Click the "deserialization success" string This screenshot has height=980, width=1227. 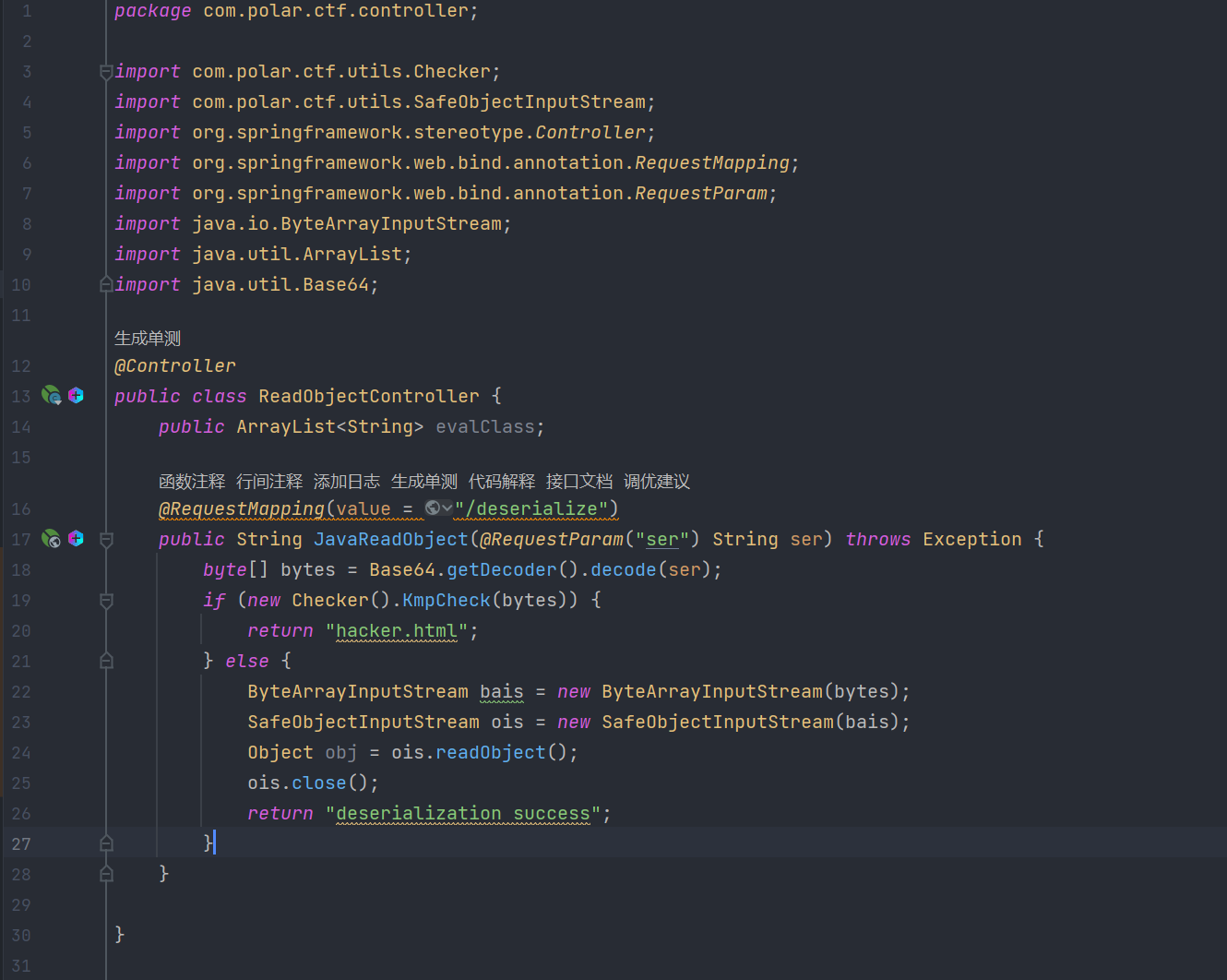coord(463,813)
